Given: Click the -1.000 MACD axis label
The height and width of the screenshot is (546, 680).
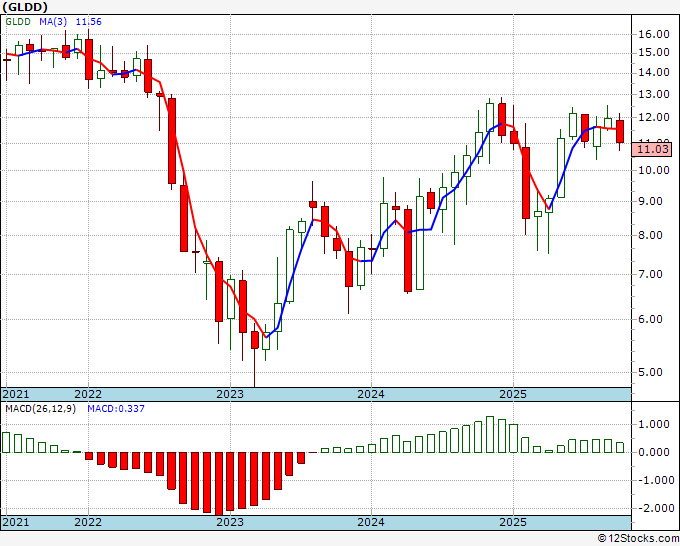Looking at the screenshot, I should click(x=655, y=480).
